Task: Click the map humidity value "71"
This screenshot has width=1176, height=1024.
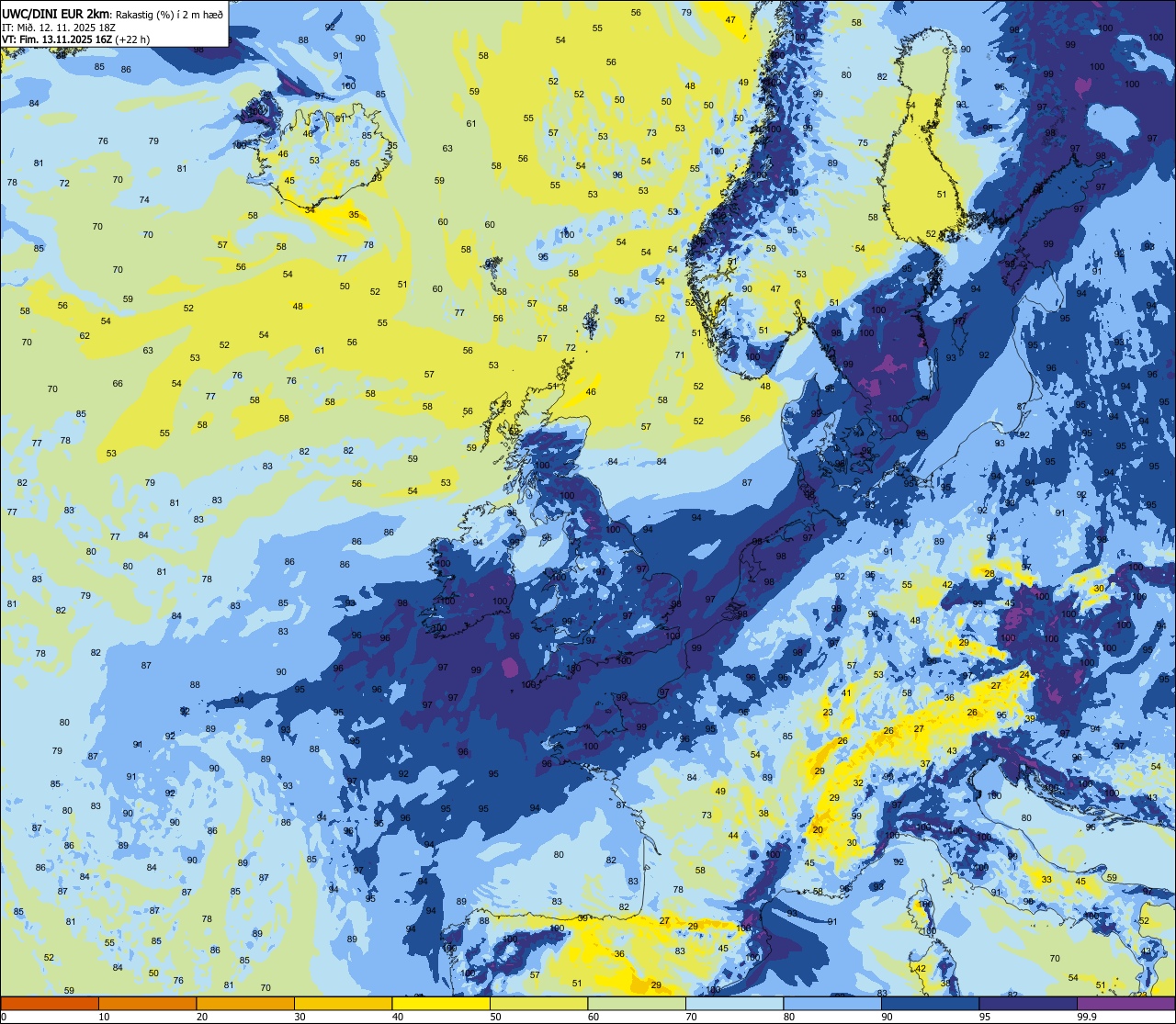Action: click(680, 355)
